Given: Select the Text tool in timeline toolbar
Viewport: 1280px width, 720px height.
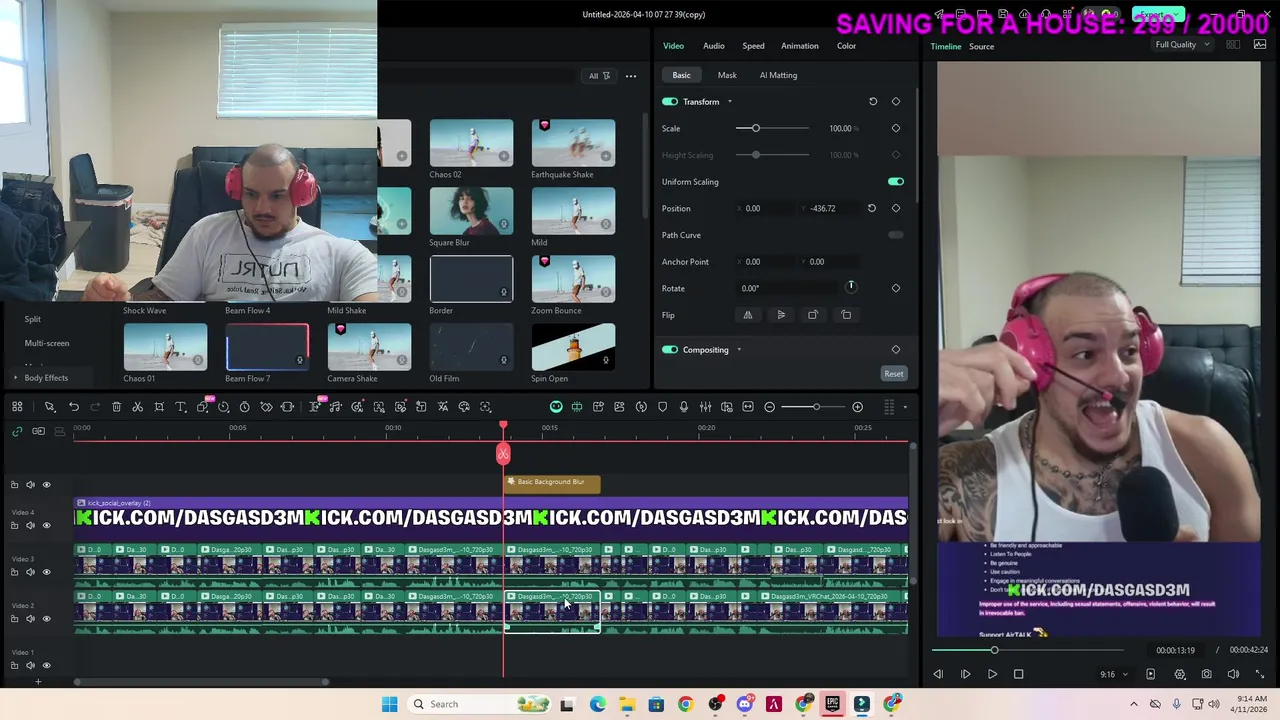Looking at the screenshot, I should (181, 407).
